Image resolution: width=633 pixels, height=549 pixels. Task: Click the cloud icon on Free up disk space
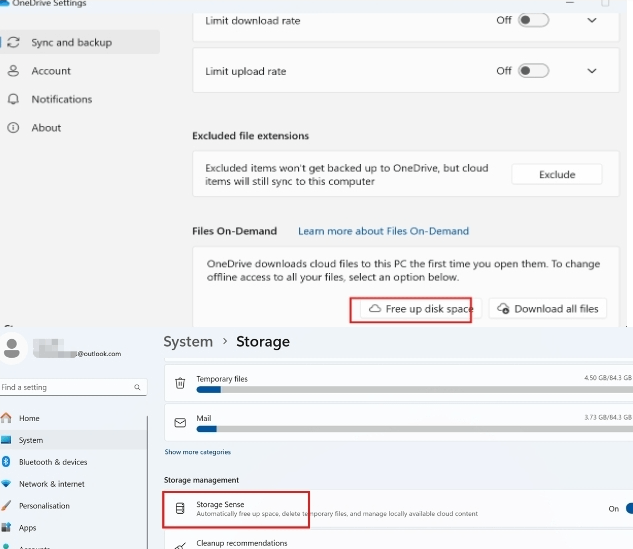pos(375,309)
